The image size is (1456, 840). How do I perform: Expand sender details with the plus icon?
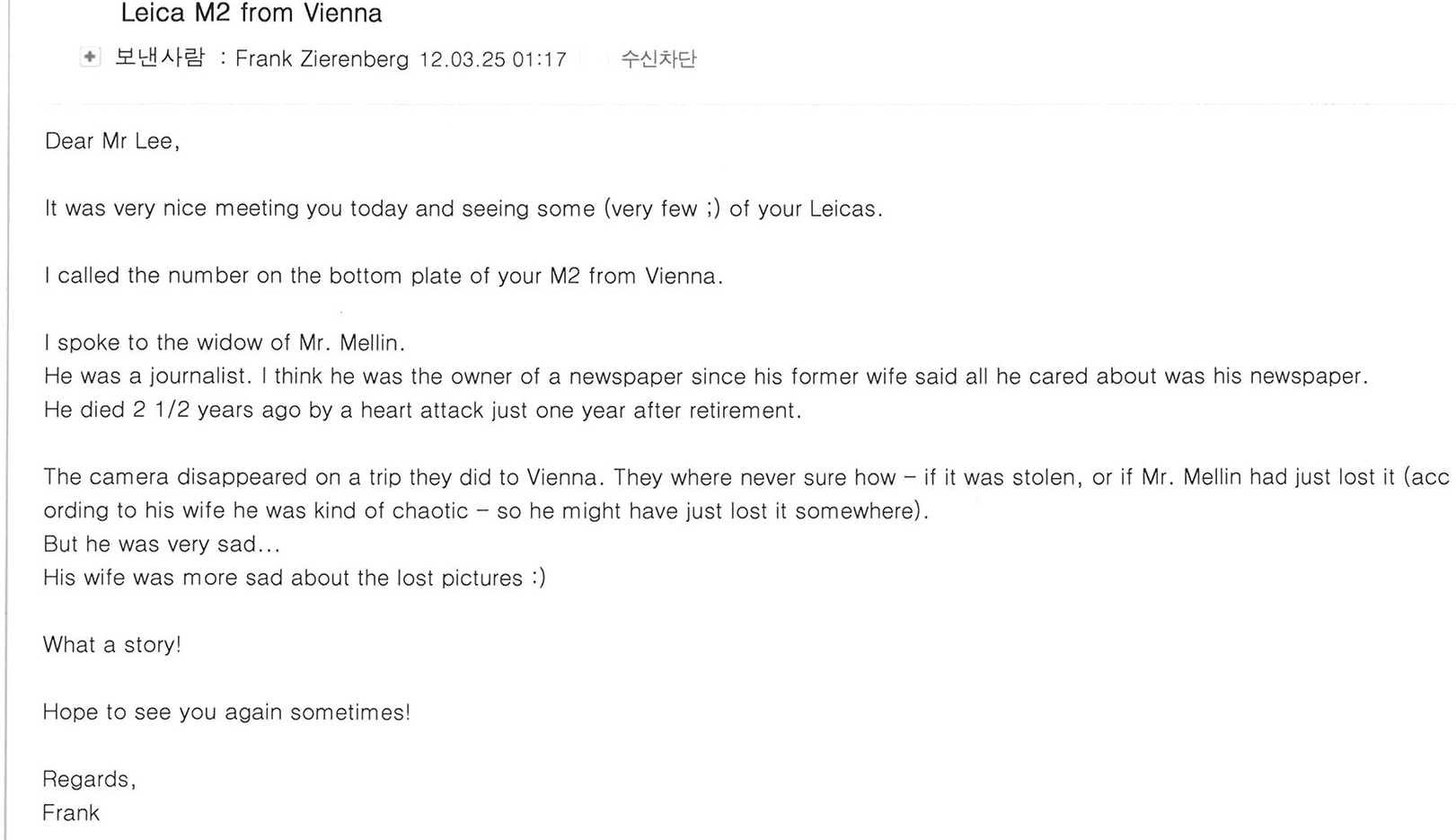point(90,57)
